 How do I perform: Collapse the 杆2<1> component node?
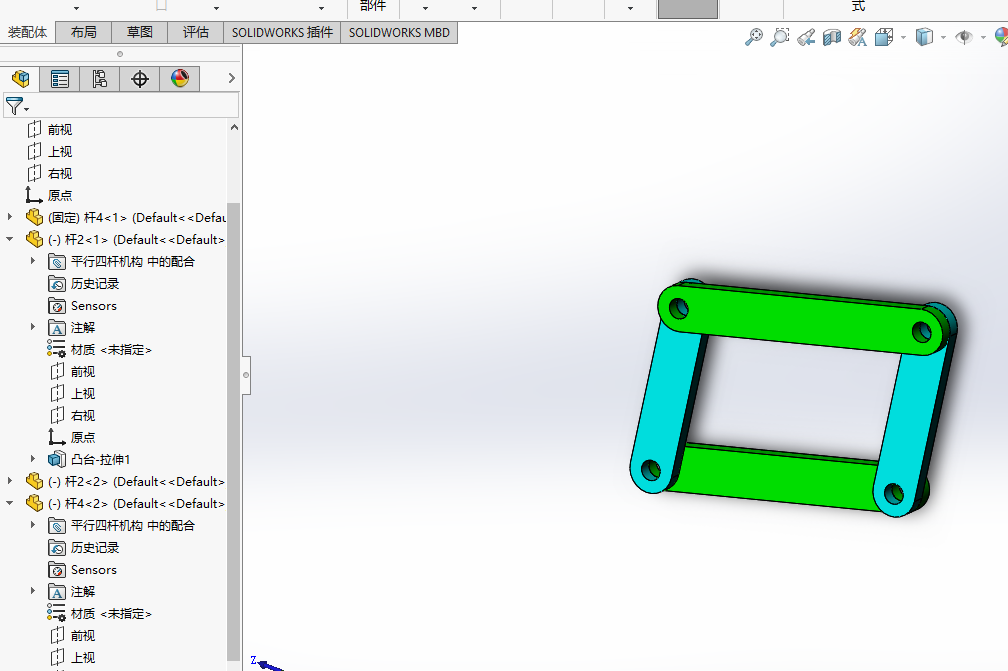[x=10, y=239]
